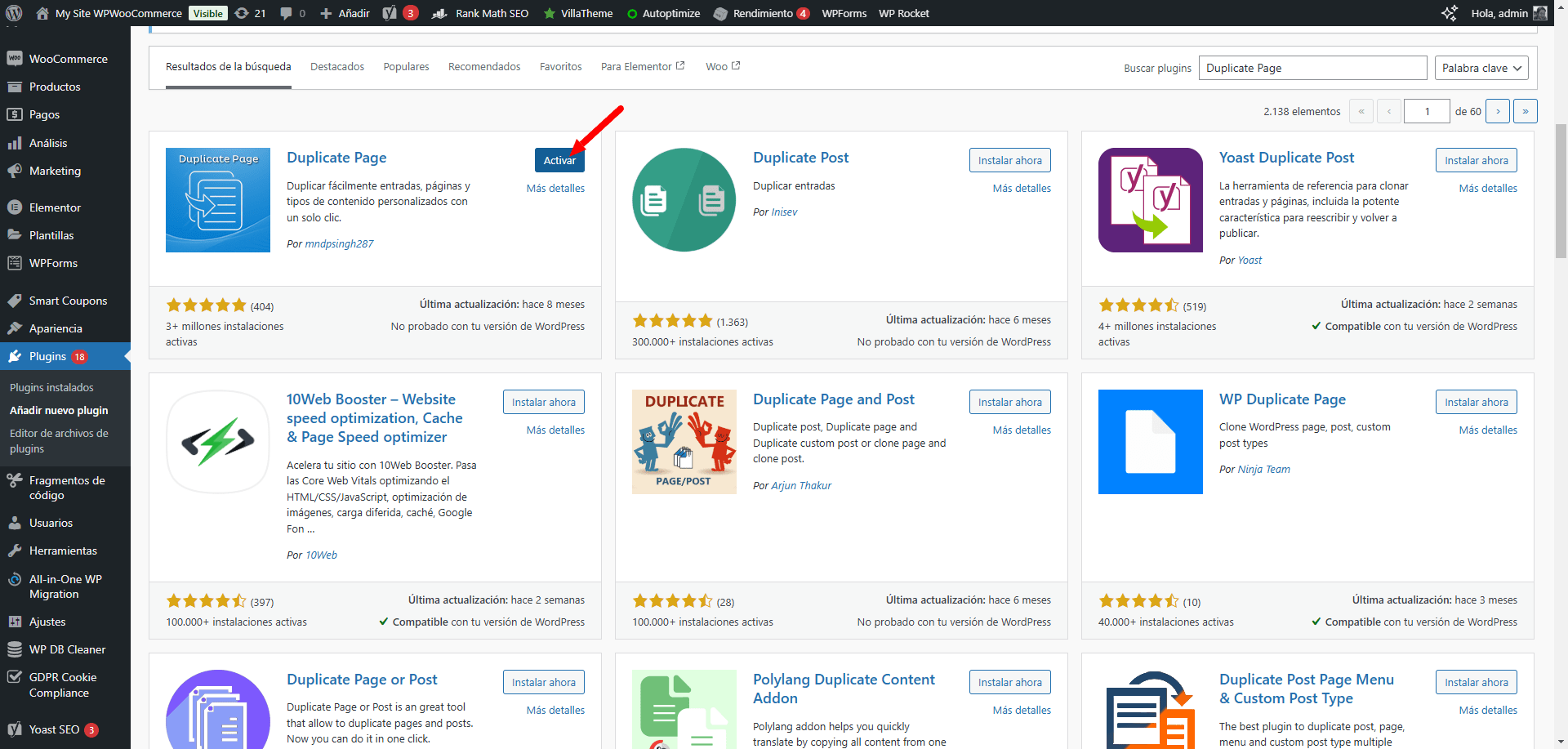This screenshot has width=1568, height=749.
Task: Open Rendimiento performance menu
Action: [x=761, y=13]
